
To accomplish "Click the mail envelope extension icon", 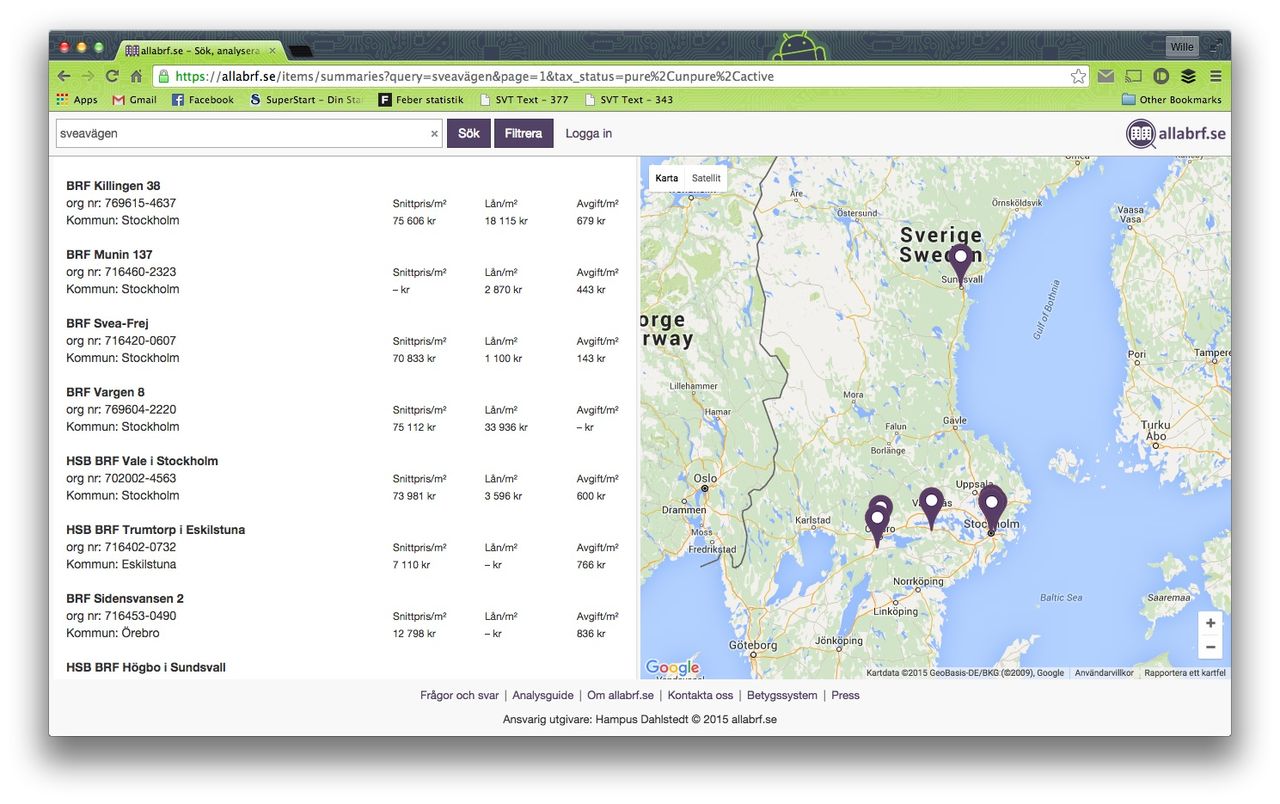I will [x=1104, y=76].
